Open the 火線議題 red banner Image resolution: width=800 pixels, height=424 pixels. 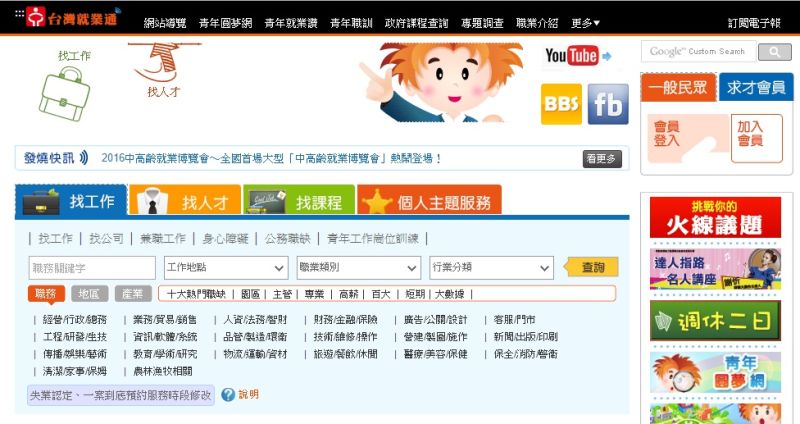pos(715,217)
